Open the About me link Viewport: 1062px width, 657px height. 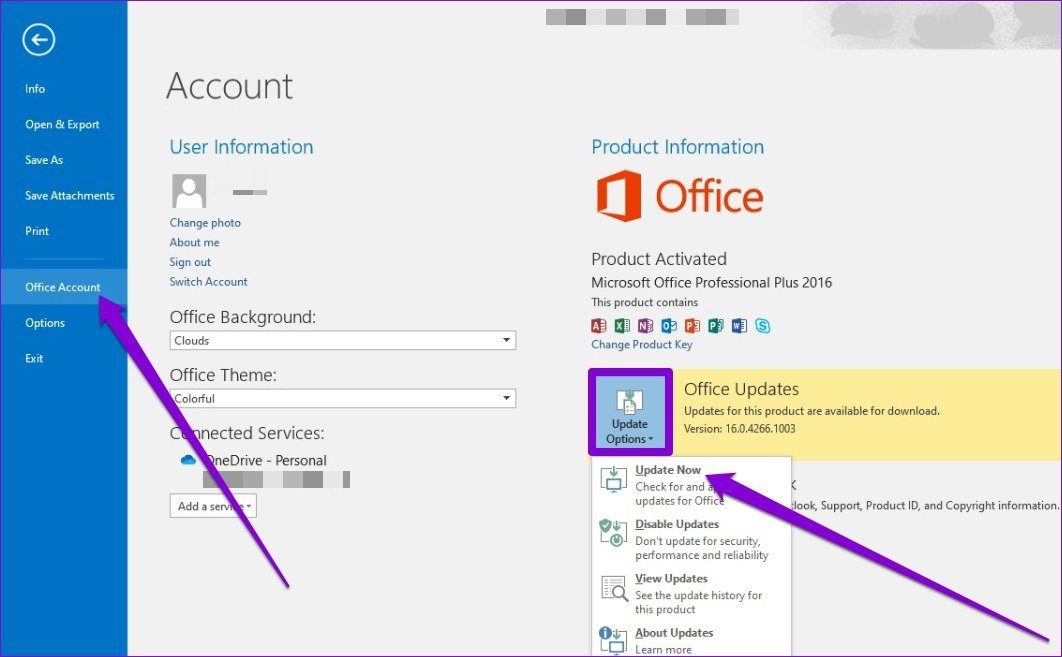(x=194, y=242)
